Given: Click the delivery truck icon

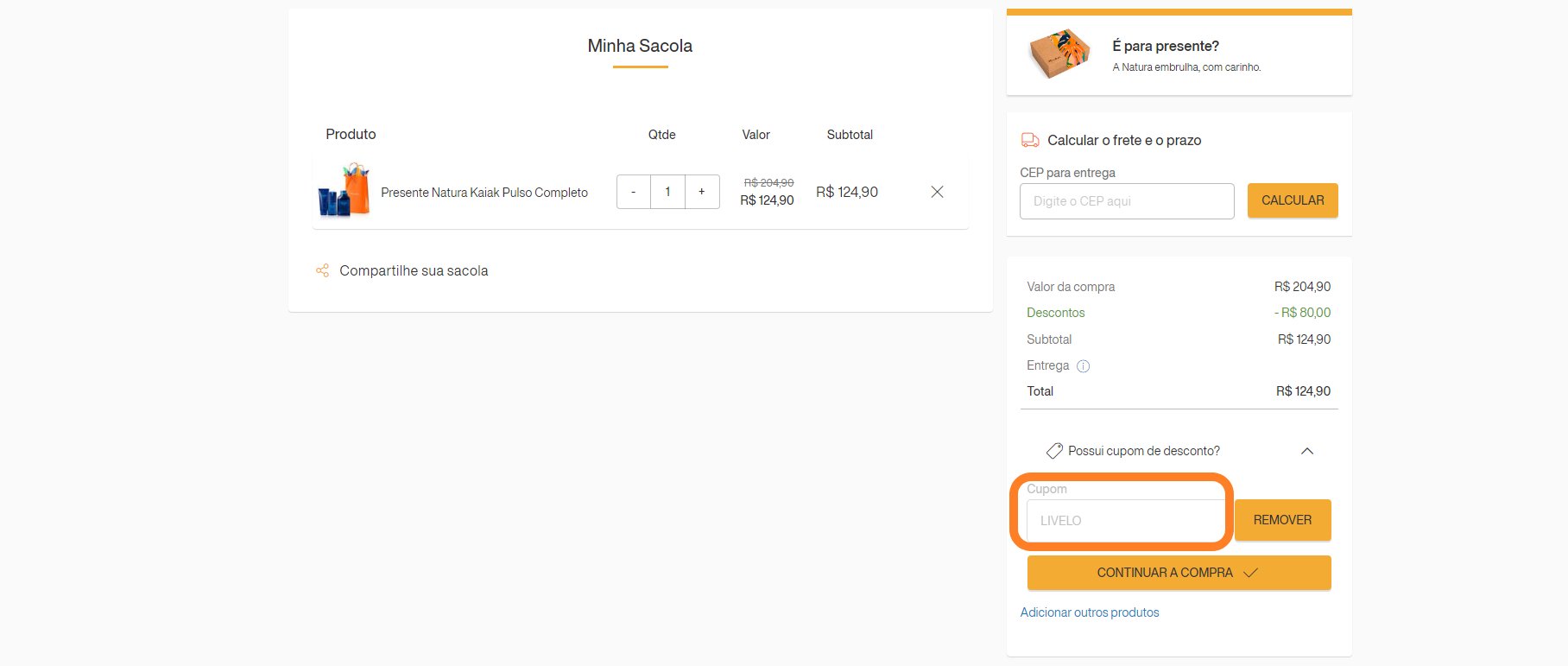Looking at the screenshot, I should coord(1030,140).
